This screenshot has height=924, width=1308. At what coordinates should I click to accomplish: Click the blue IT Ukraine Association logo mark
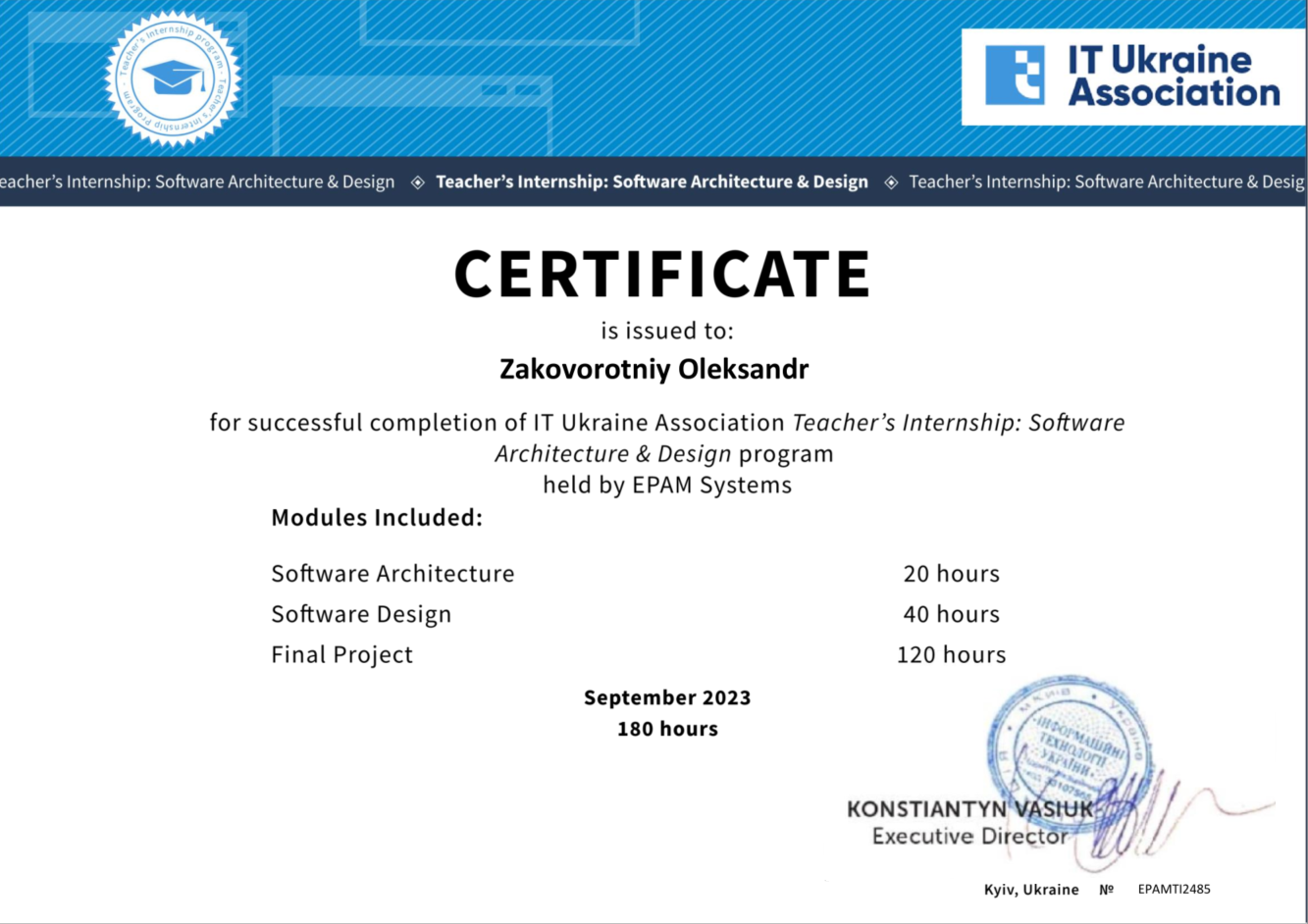tap(1015, 76)
